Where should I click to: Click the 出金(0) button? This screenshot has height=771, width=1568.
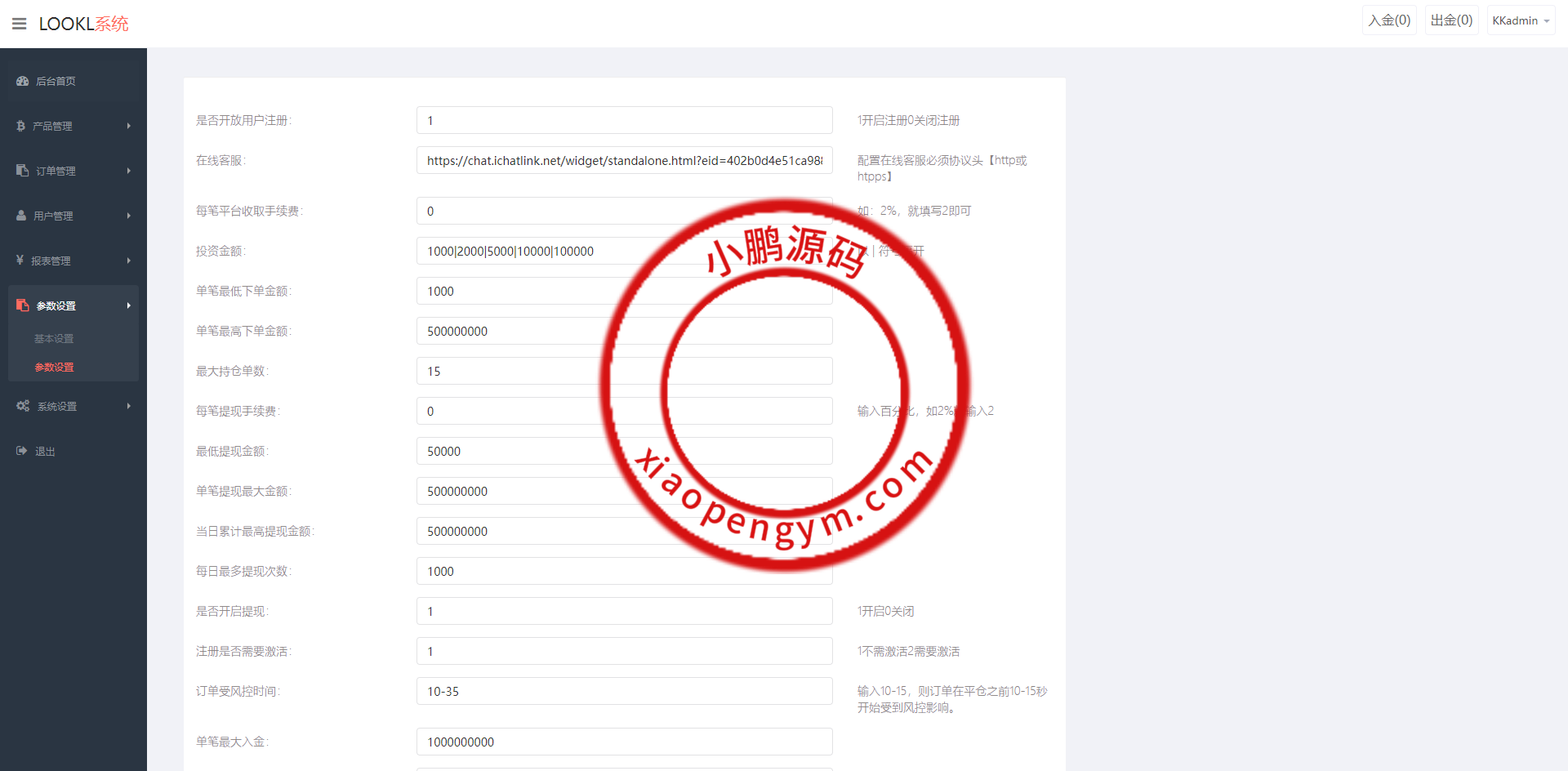(1450, 20)
